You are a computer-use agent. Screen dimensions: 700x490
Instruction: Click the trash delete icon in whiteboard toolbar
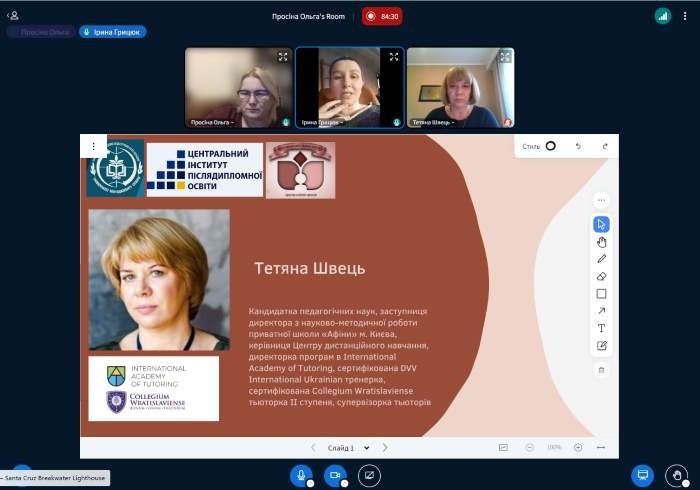click(x=601, y=370)
